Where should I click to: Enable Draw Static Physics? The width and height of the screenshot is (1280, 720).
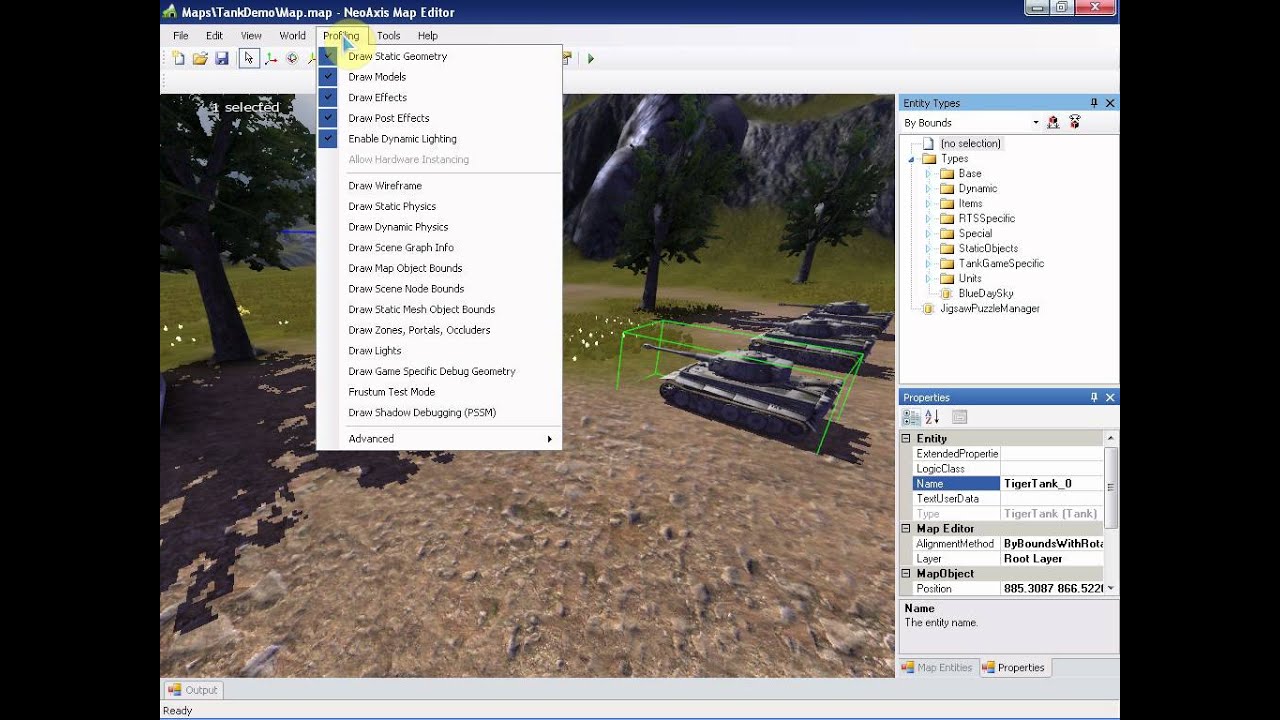pyautogui.click(x=439, y=206)
